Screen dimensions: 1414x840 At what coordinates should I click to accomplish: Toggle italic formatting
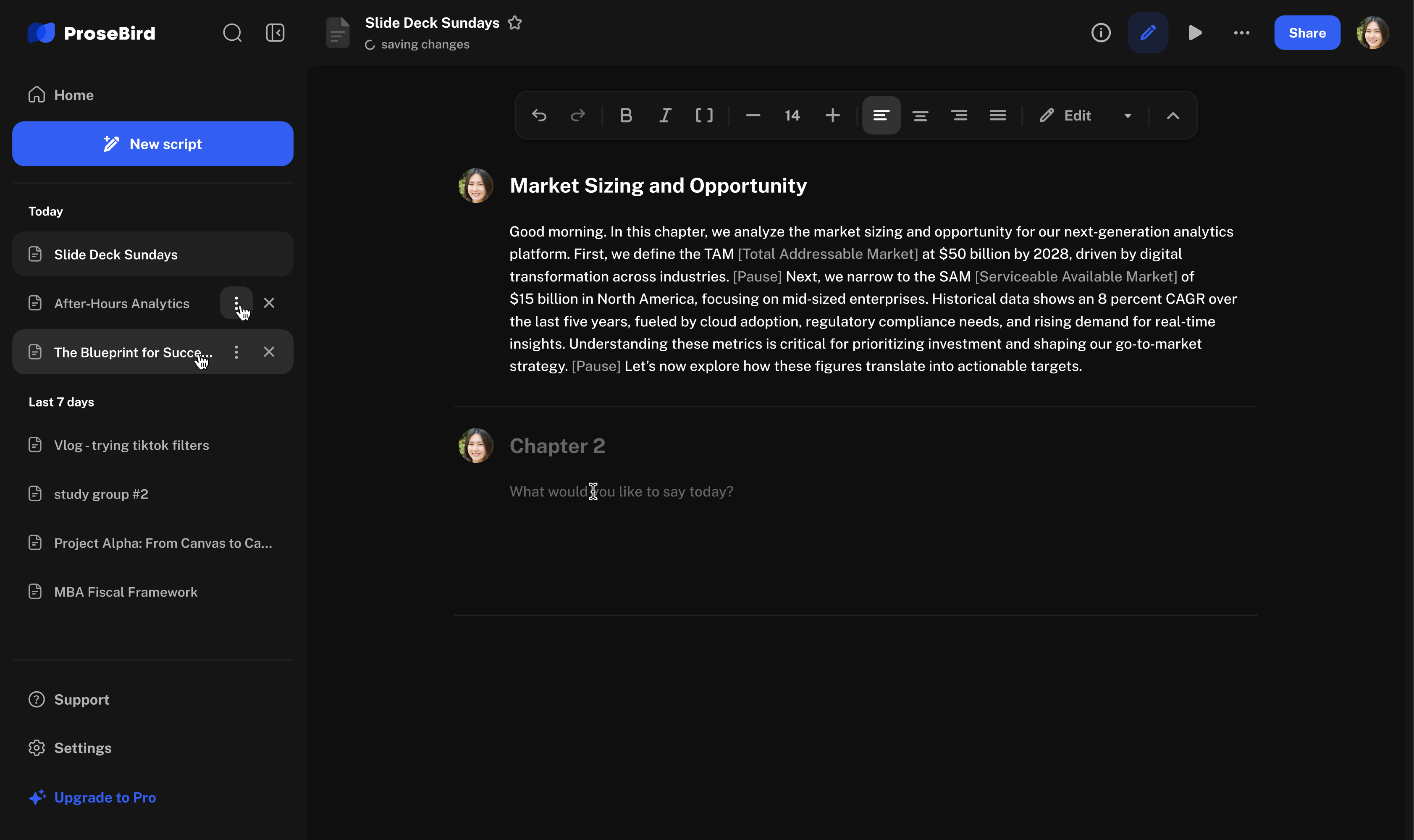665,115
